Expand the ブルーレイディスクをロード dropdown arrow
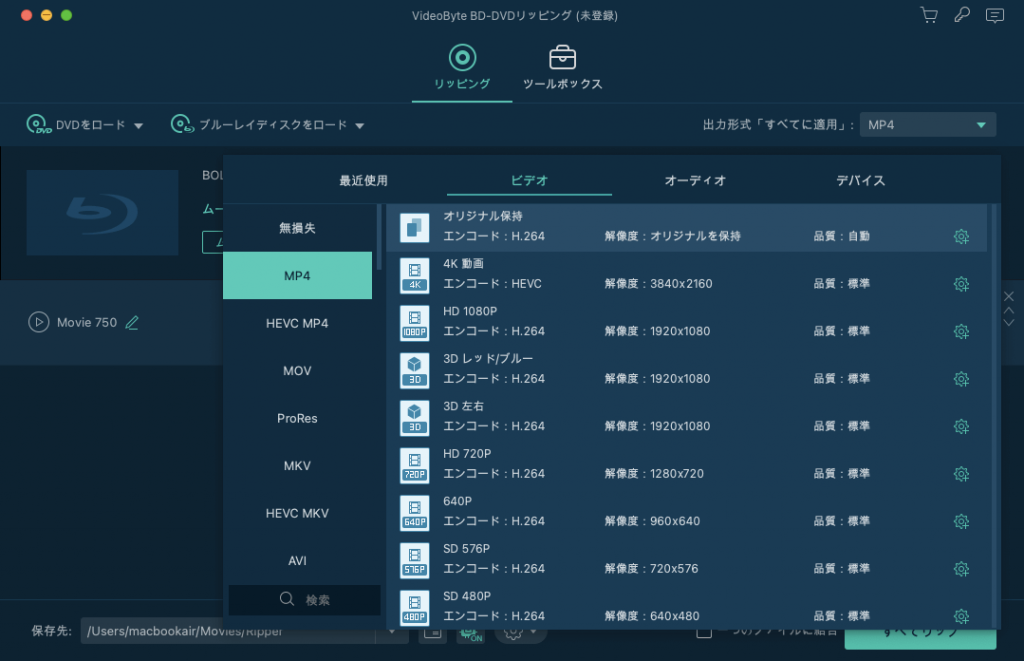Image resolution: width=1024 pixels, height=661 pixels. pos(359,126)
